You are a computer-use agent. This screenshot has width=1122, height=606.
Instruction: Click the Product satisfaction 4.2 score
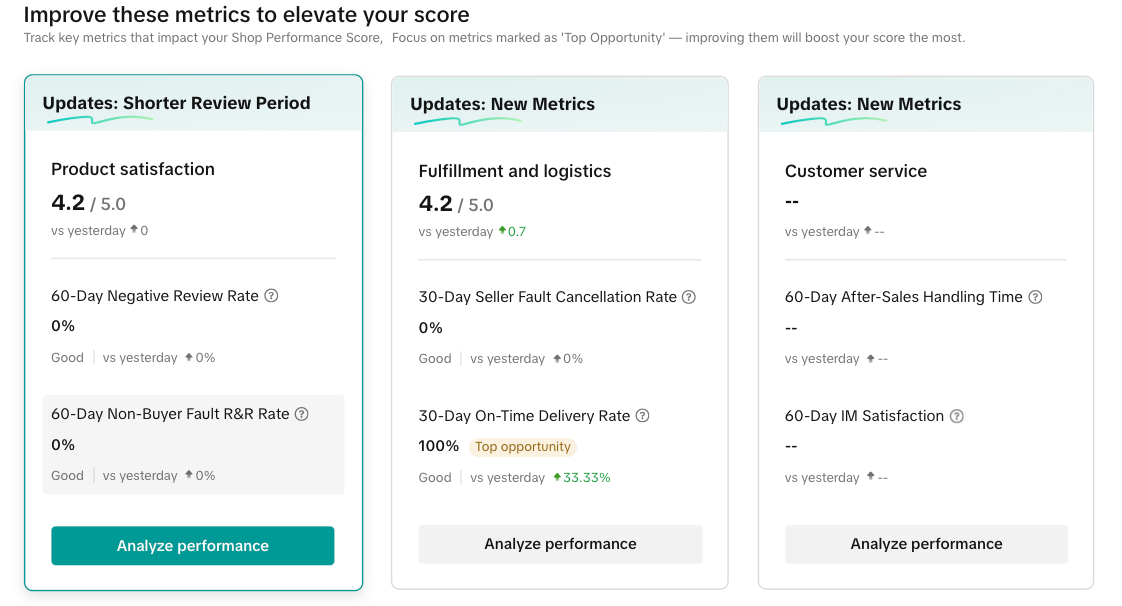pos(68,203)
